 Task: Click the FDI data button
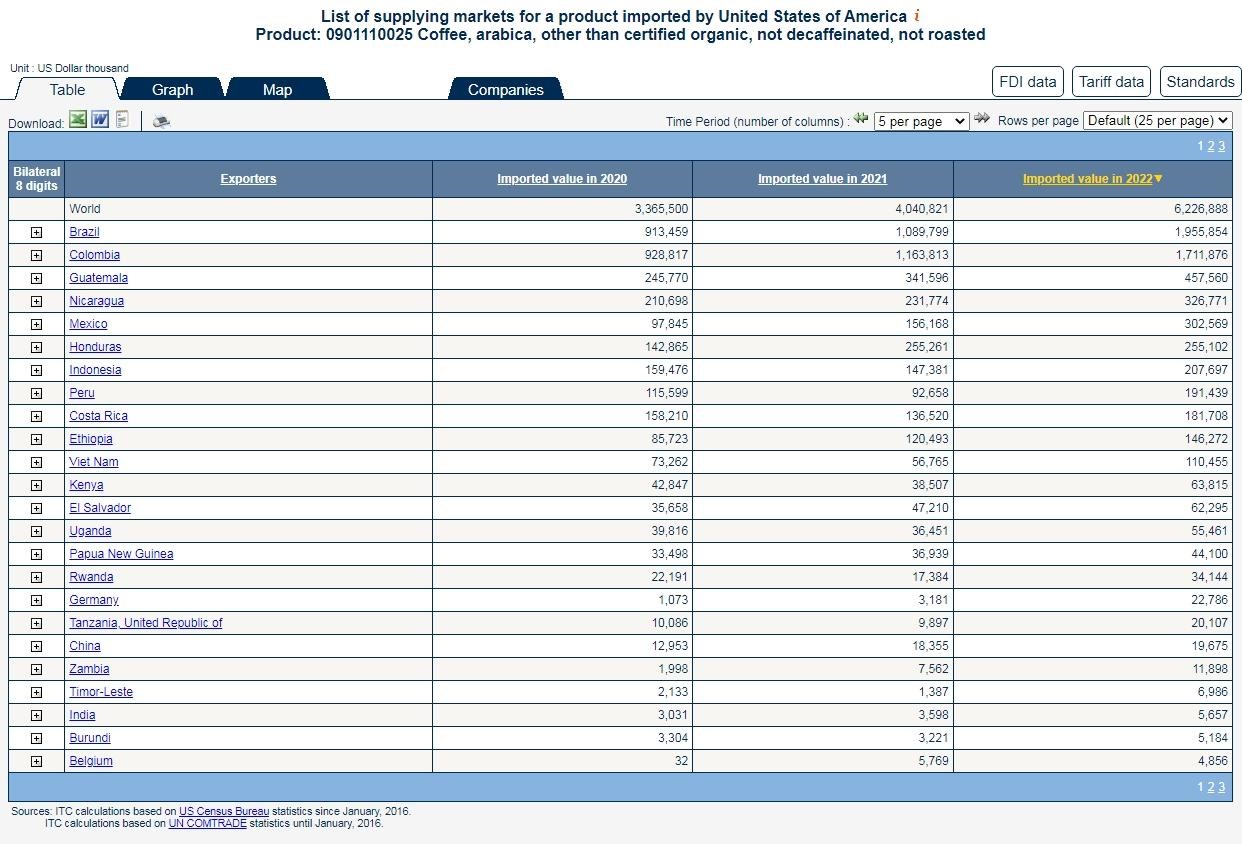click(x=1027, y=82)
